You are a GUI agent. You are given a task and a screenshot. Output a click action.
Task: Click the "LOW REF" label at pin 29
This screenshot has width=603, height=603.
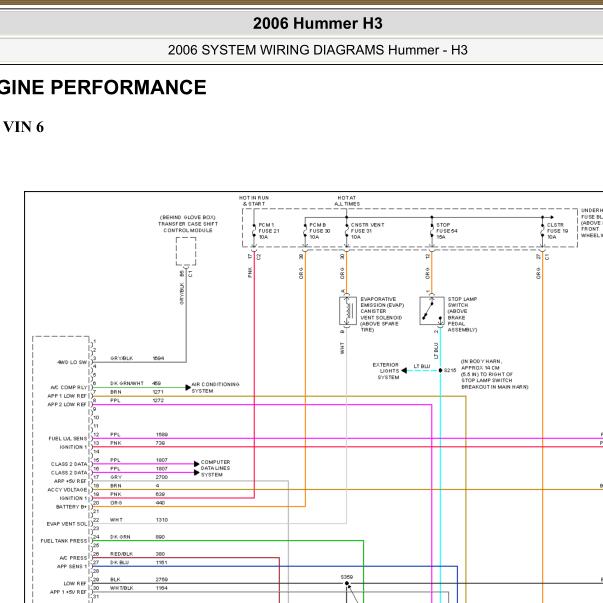coord(75,583)
